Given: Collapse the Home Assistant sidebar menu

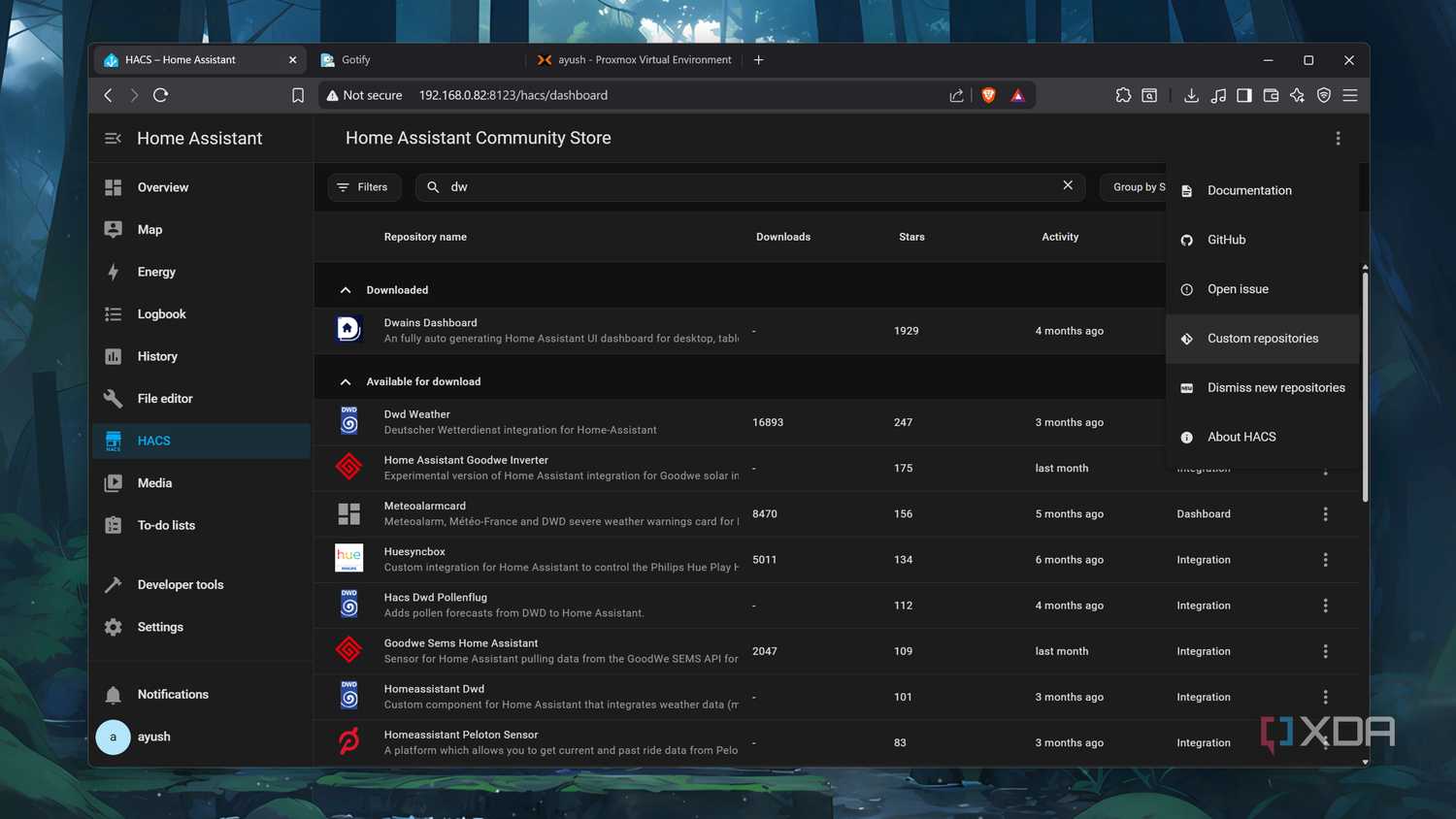Looking at the screenshot, I should pos(113,139).
